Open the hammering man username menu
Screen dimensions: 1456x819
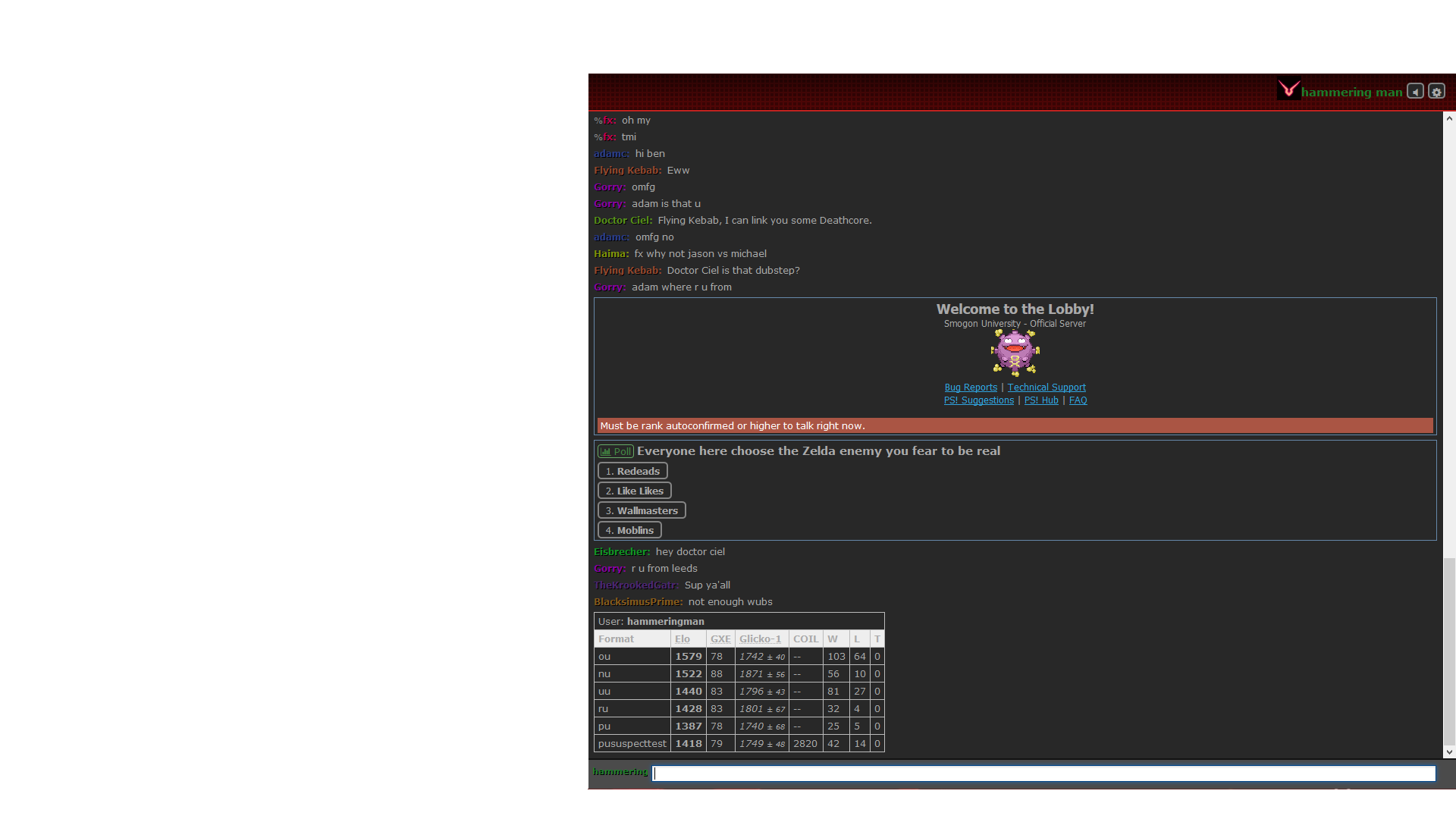click(1351, 93)
